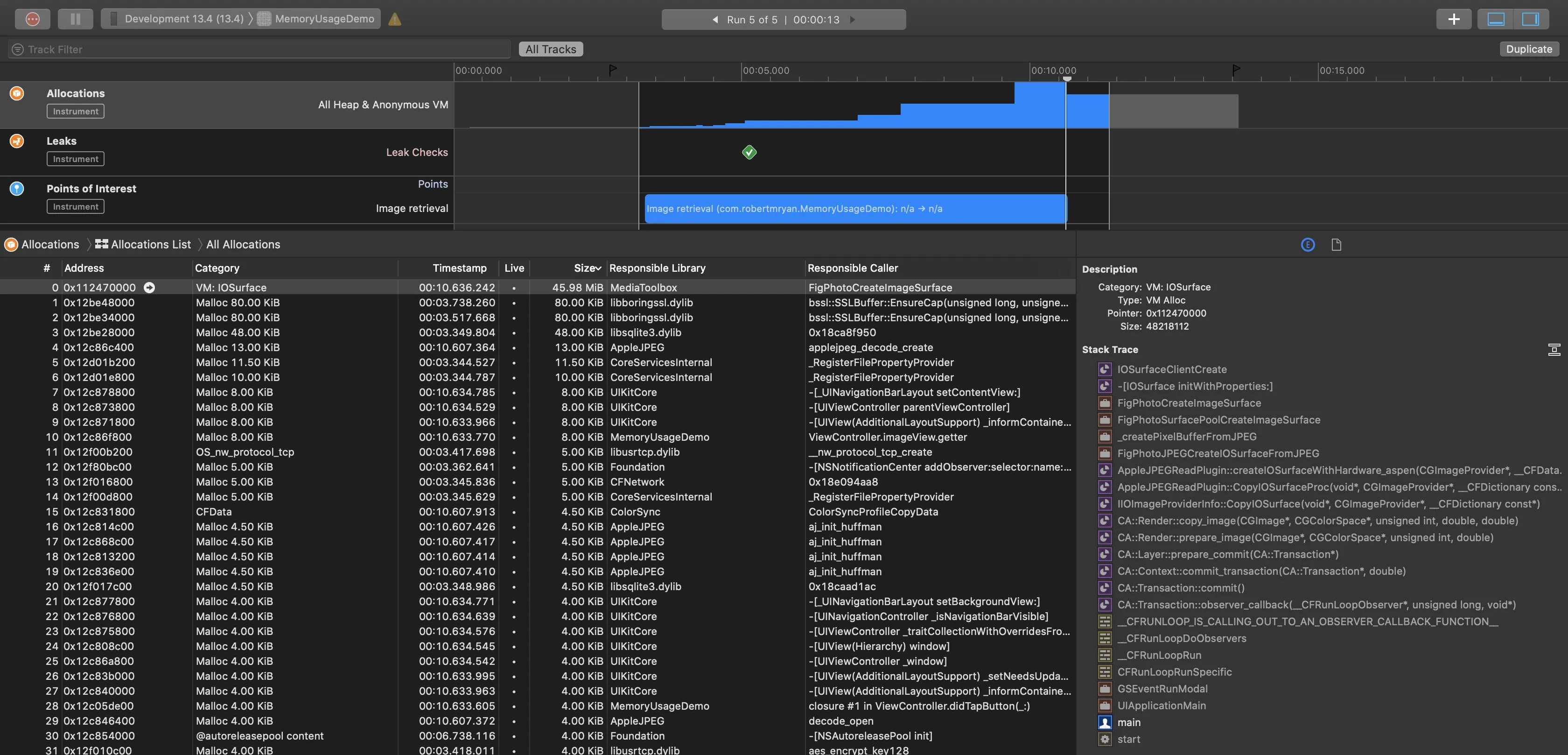The image size is (1568, 755).
Task: Go to previous run with left arrow
Action: tap(715, 20)
